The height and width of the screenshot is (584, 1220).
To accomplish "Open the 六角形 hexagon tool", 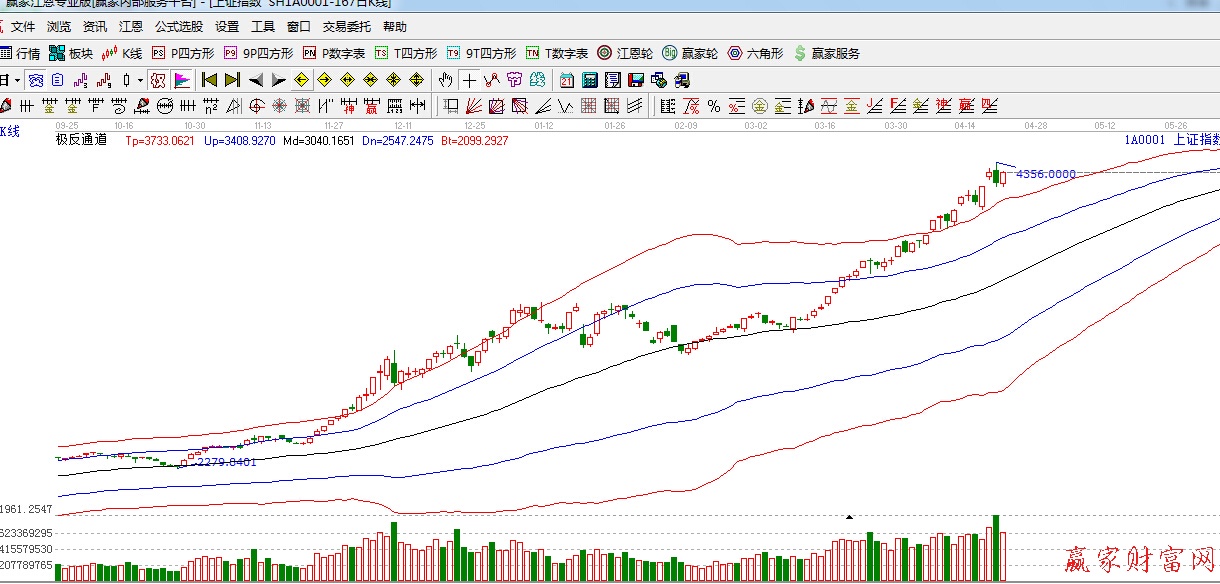I will click(755, 53).
